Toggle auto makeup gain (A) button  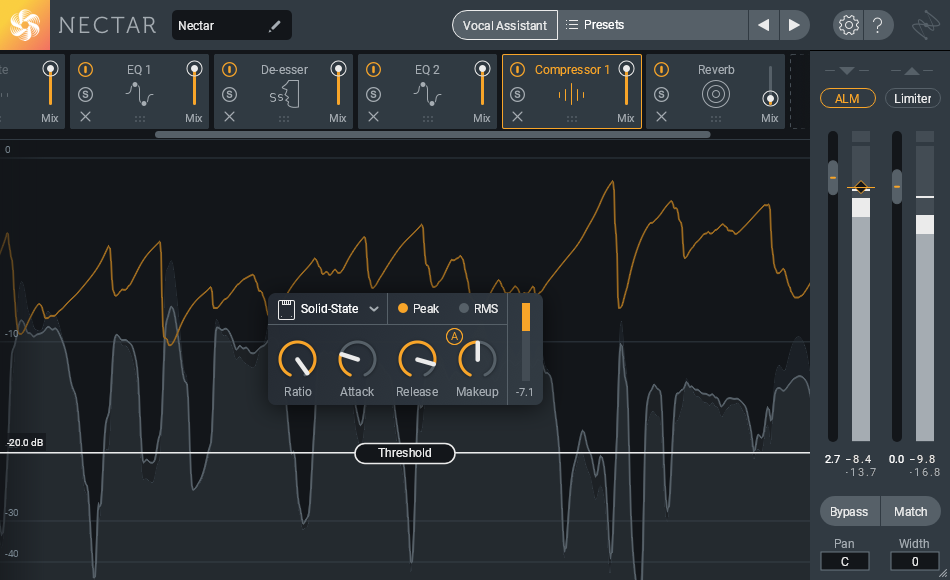pyautogui.click(x=454, y=336)
